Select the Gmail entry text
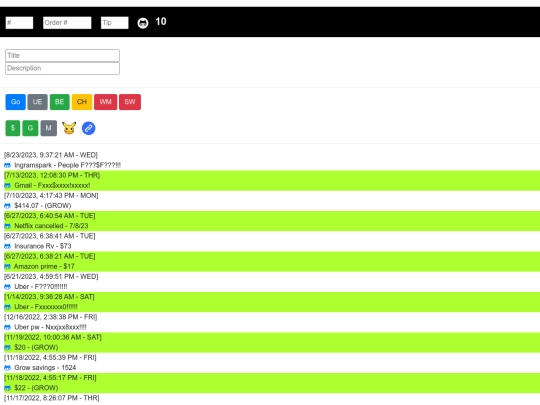The width and height of the screenshot is (540, 405). [x=52, y=186]
